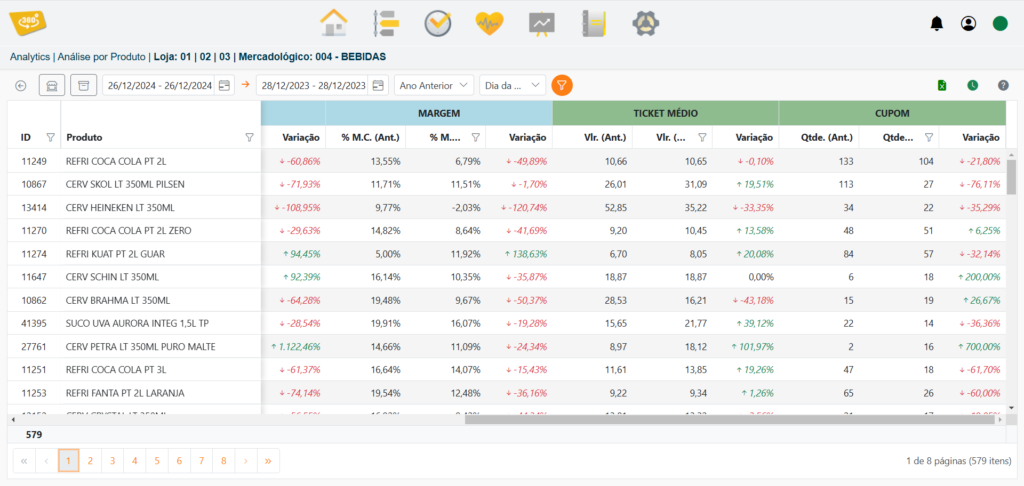Click the horizontal table scrollbar
The image size is (1024, 486).
click(729, 419)
